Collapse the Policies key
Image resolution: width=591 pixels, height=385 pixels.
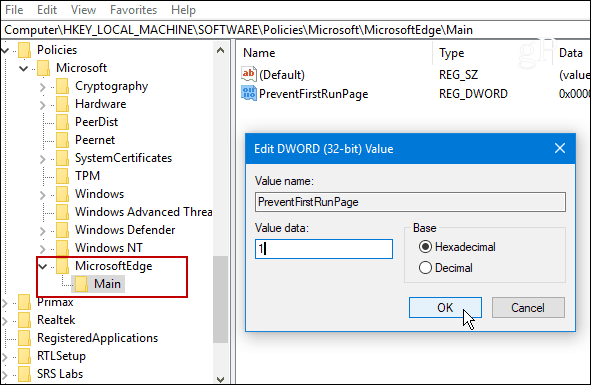tap(5, 50)
